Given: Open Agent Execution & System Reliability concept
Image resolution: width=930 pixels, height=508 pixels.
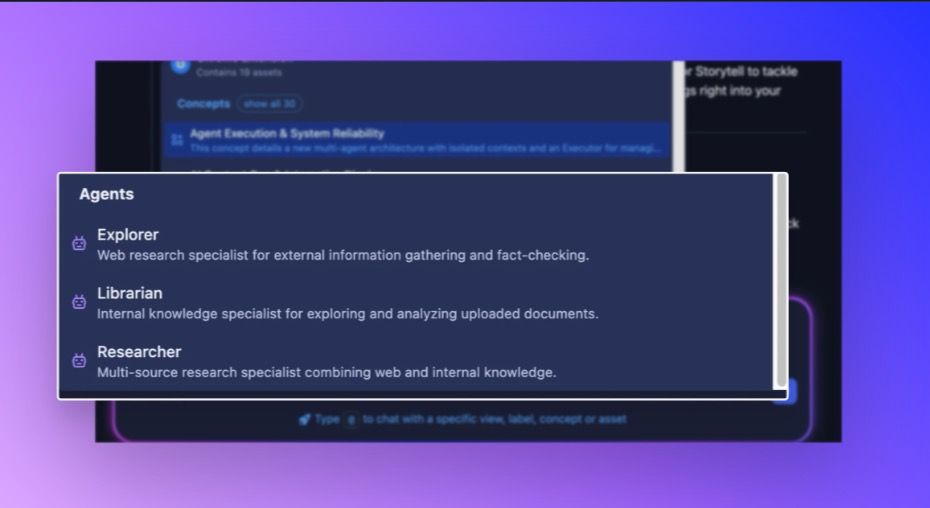Looking at the screenshot, I should click(287, 133).
